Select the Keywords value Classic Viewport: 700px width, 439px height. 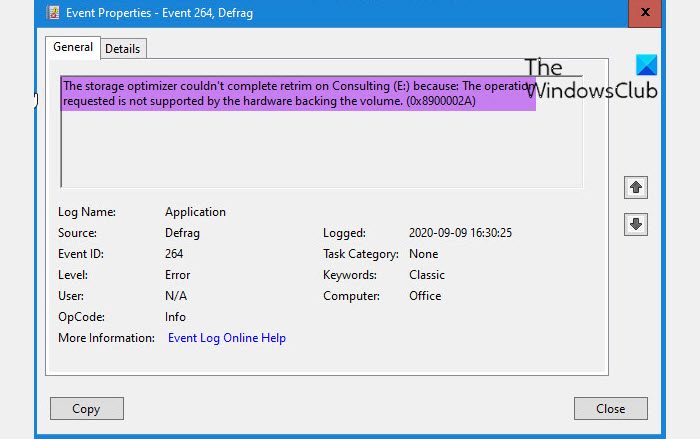click(x=427, y=275)
